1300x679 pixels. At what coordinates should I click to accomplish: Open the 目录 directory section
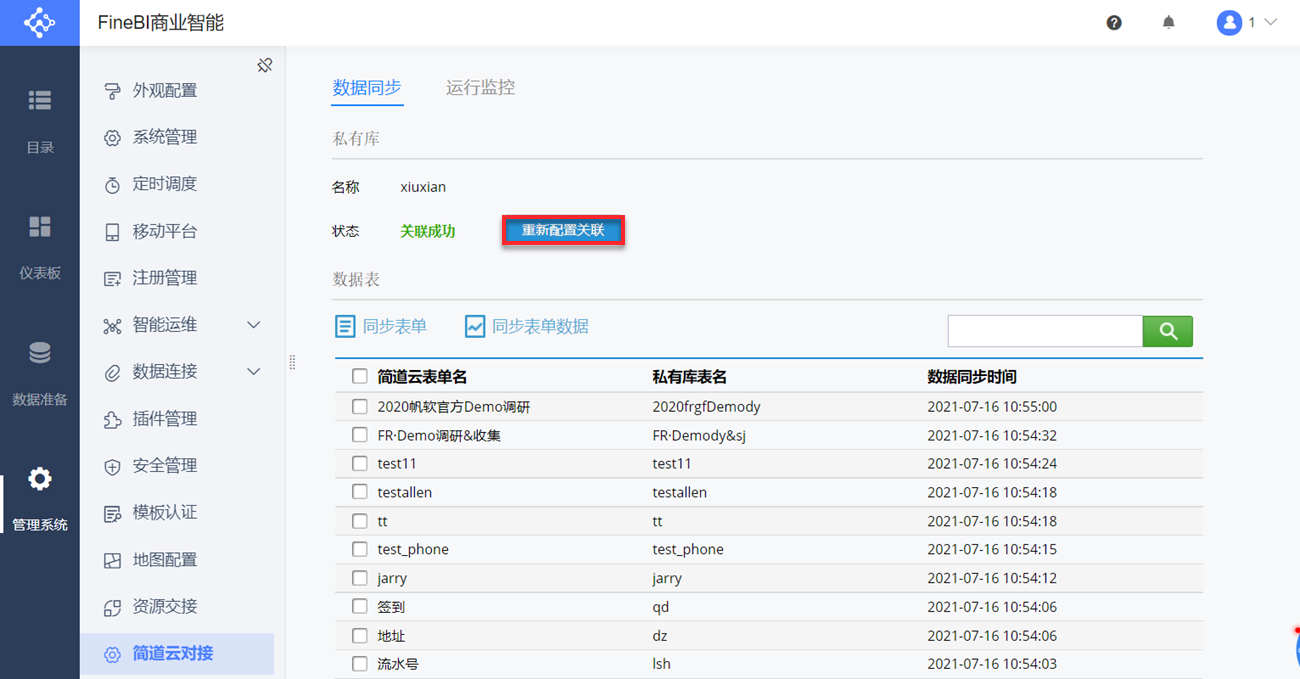pyautogui.click(x=40, y=122)
